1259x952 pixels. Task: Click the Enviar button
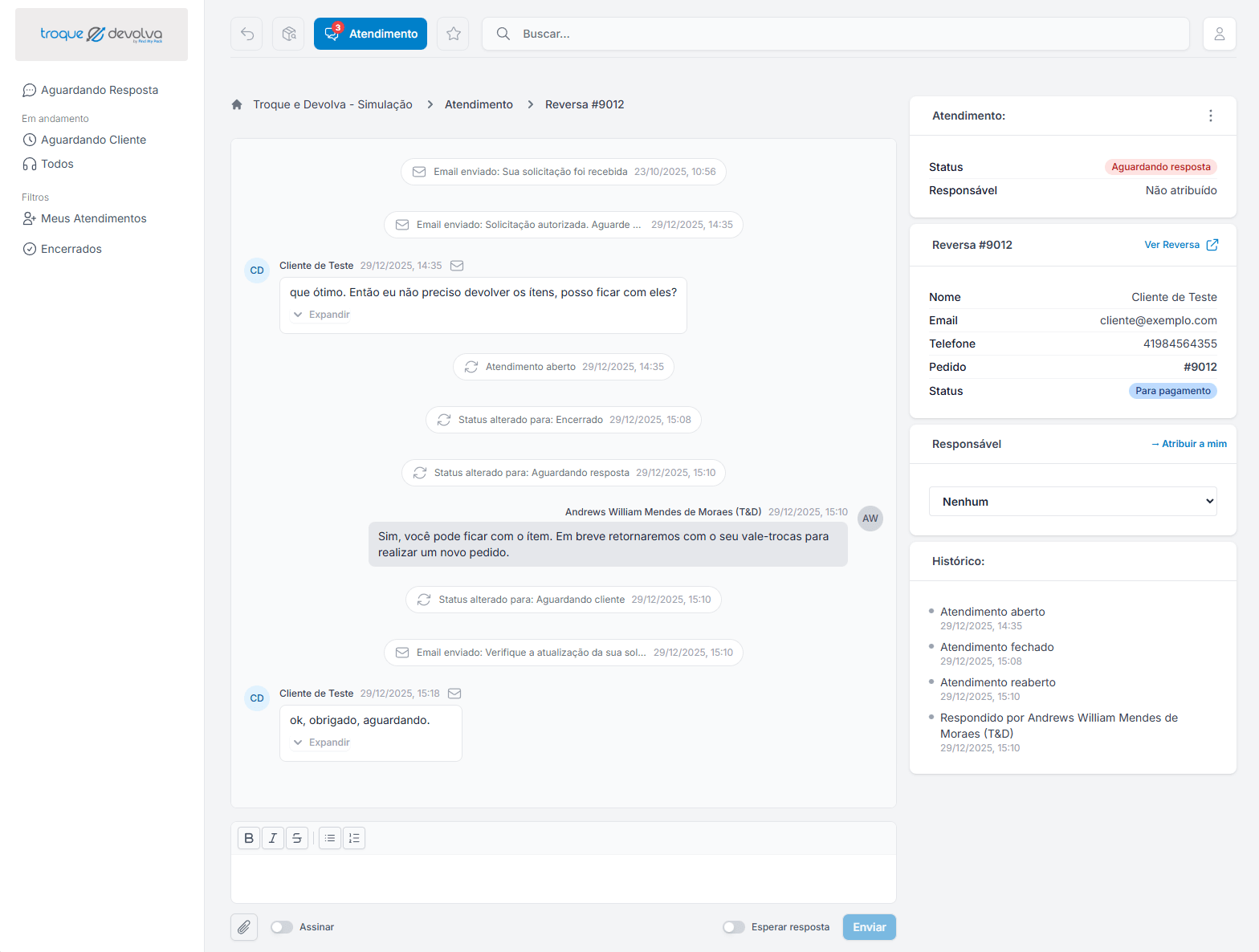869,927
